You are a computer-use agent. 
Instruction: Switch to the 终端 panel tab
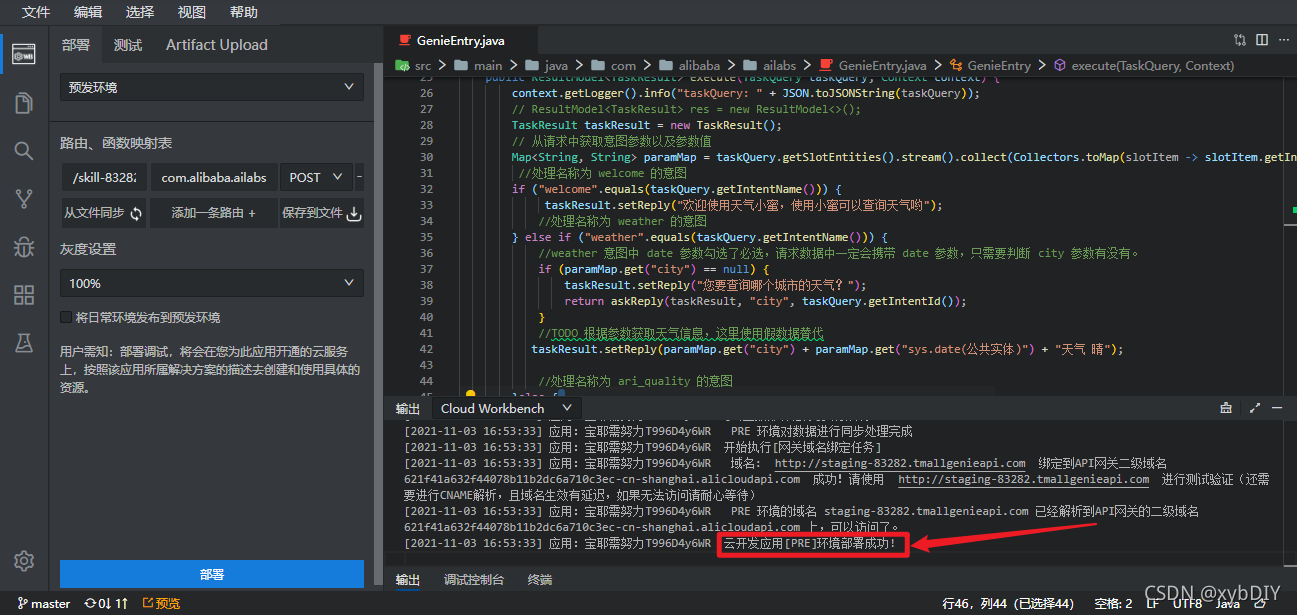[x=540, y=579]
